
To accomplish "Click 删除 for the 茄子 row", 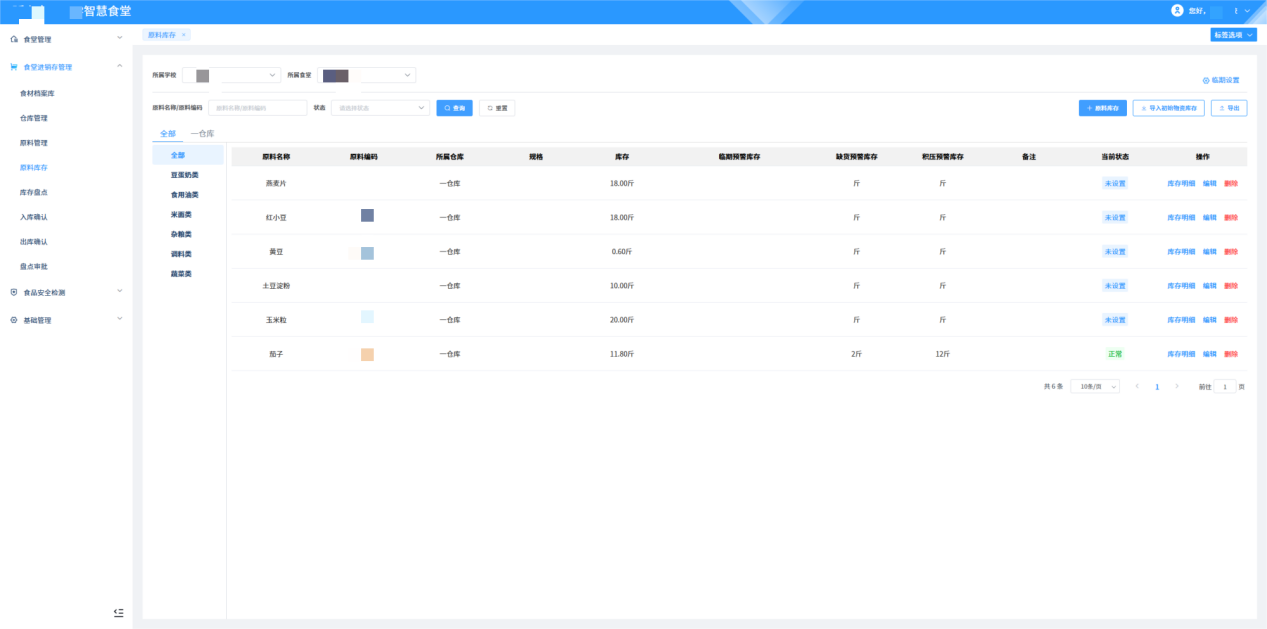I will coord(1231,354).
